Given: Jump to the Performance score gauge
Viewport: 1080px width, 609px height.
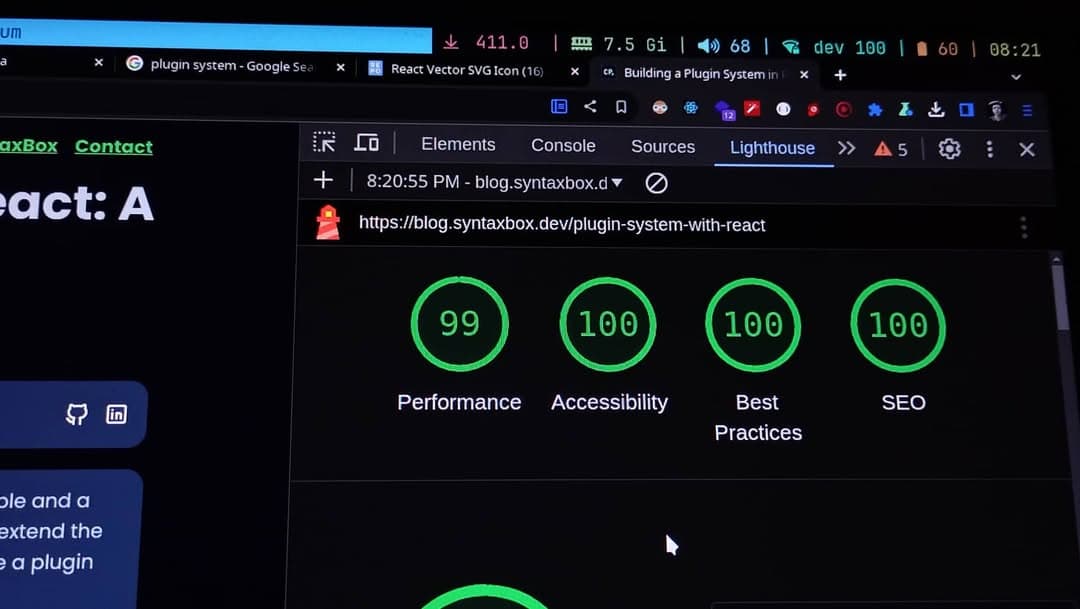Looking at the screenshot, I should click(459, 325).
